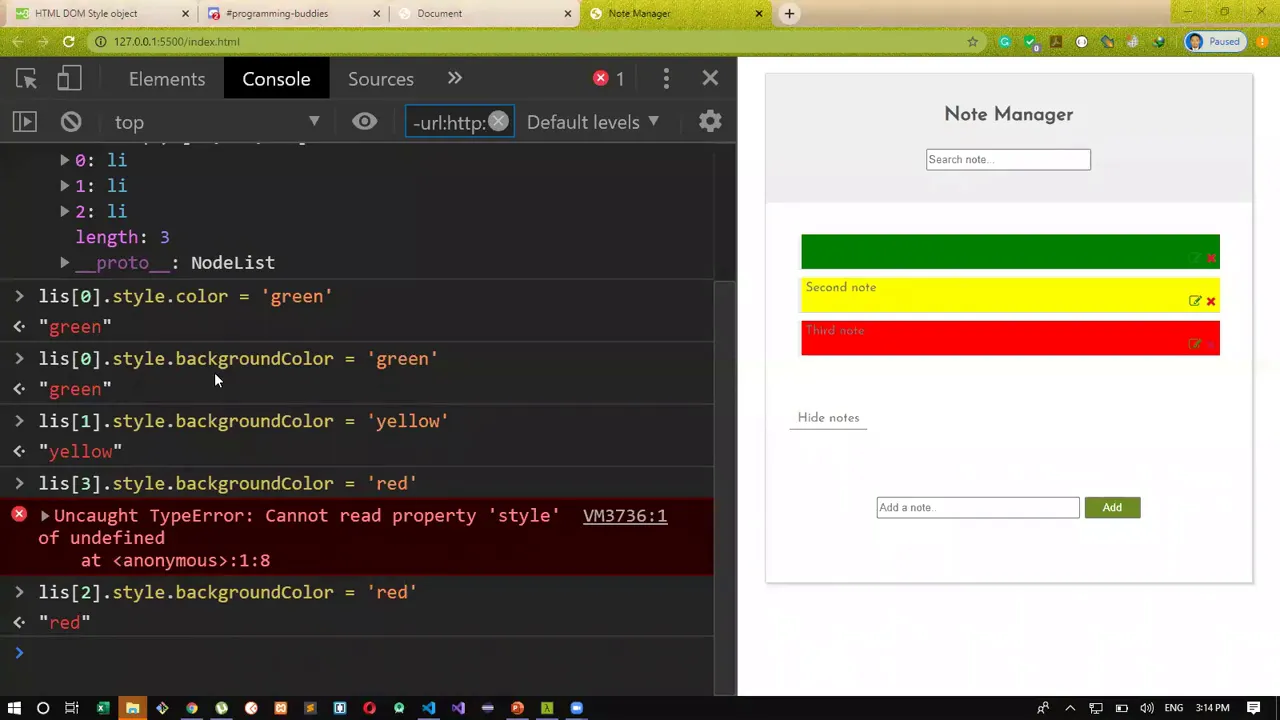Toggle the Hide notes option
The width and height of the screenshot is (1280, 720).
click(828, 418)
